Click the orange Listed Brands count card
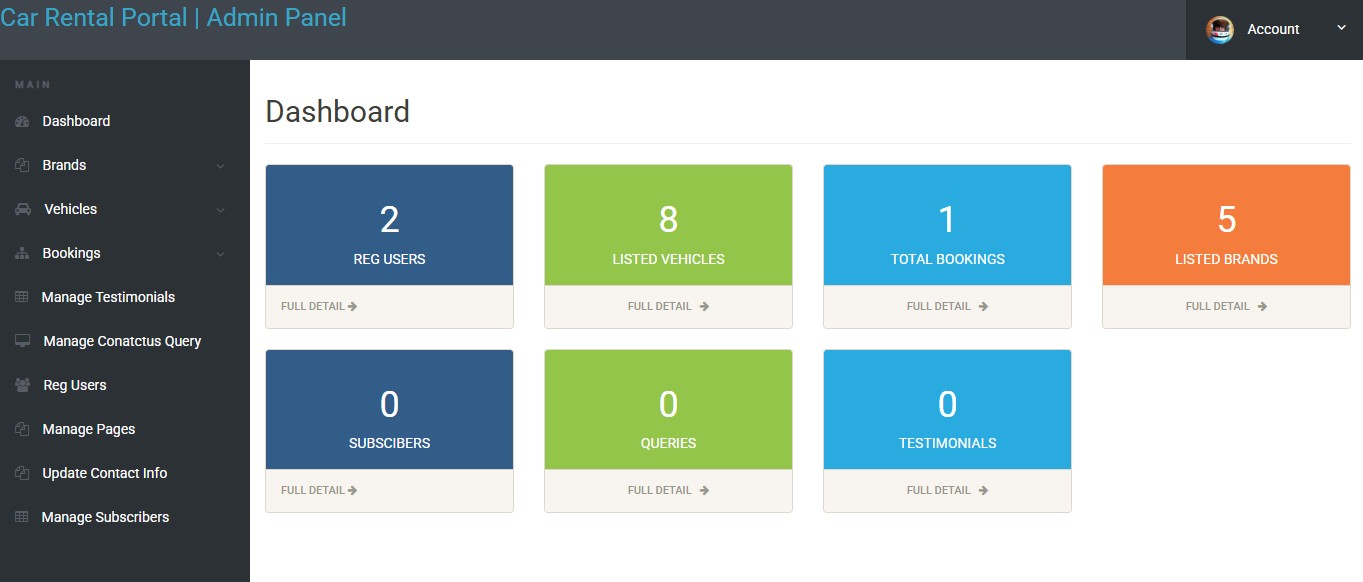This screenshot has height=582, width=1363. click(1226, 225)
